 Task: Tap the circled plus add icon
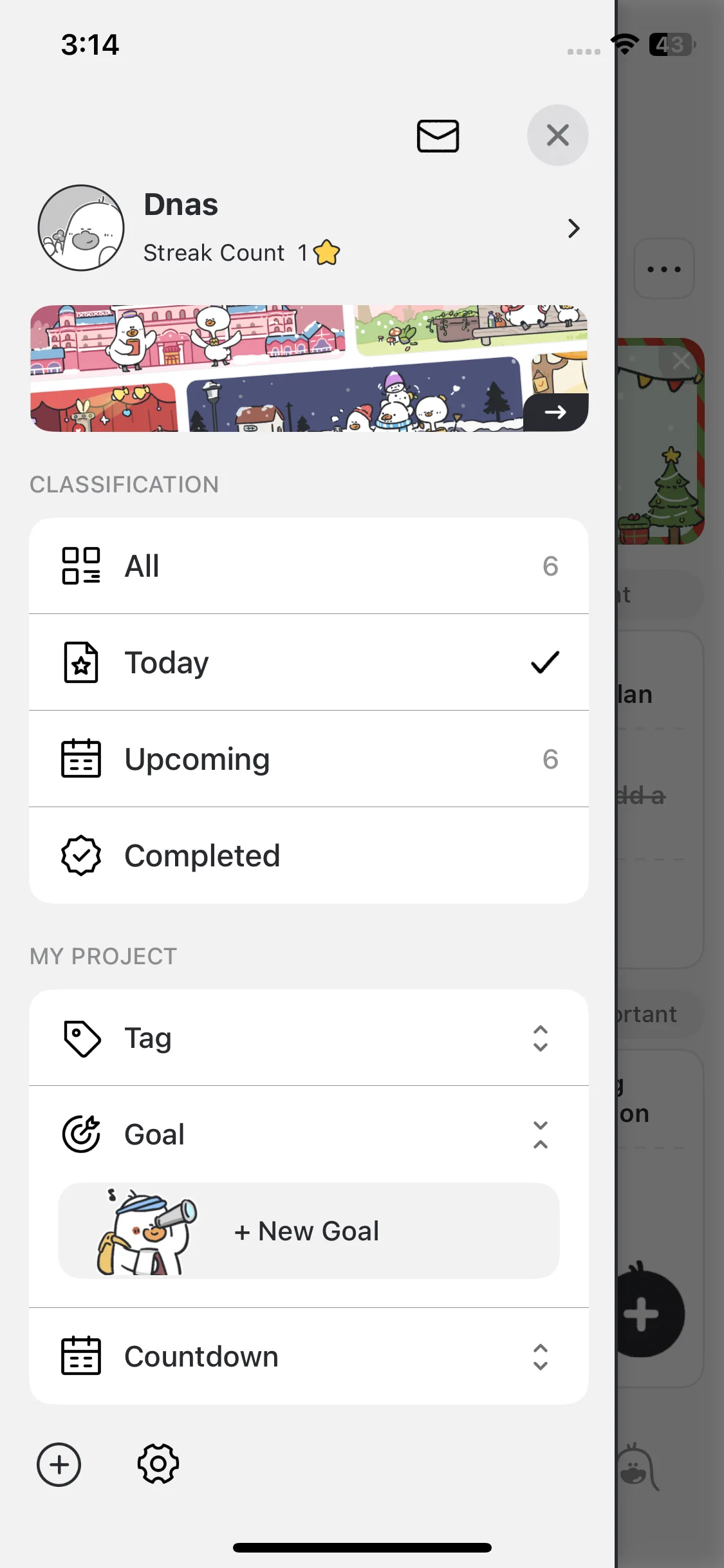pyautogui.click(x=59, y=1464)
